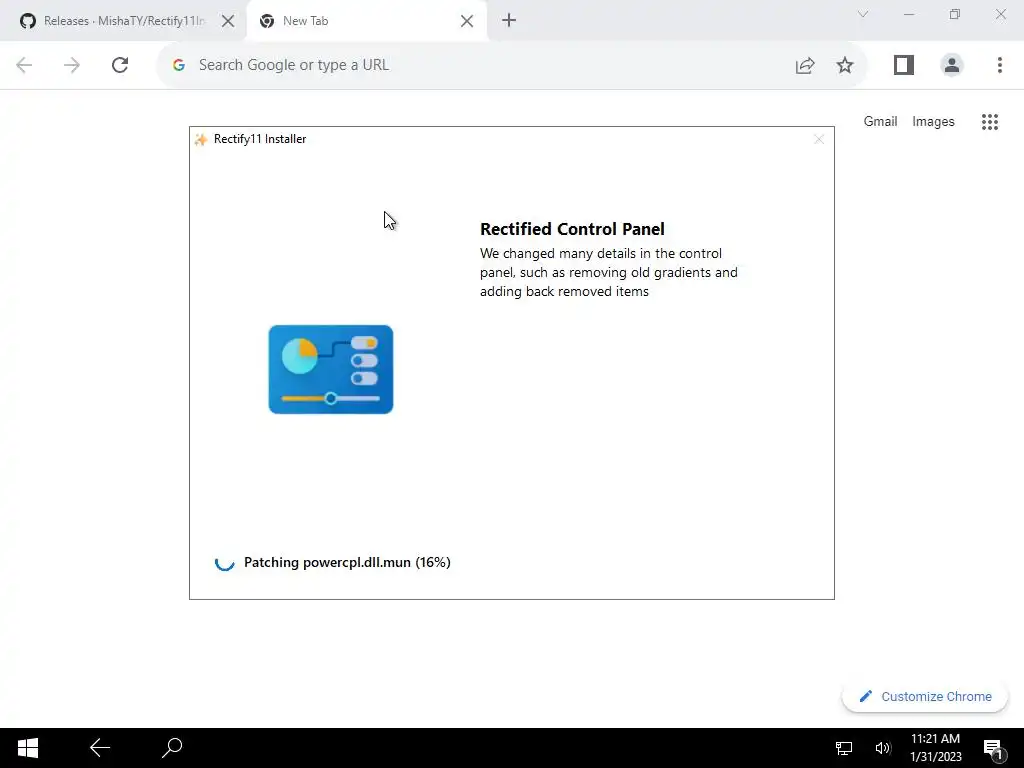Click the taskbar back arrow
This screenshot has height=768, width=1024.
99,748
